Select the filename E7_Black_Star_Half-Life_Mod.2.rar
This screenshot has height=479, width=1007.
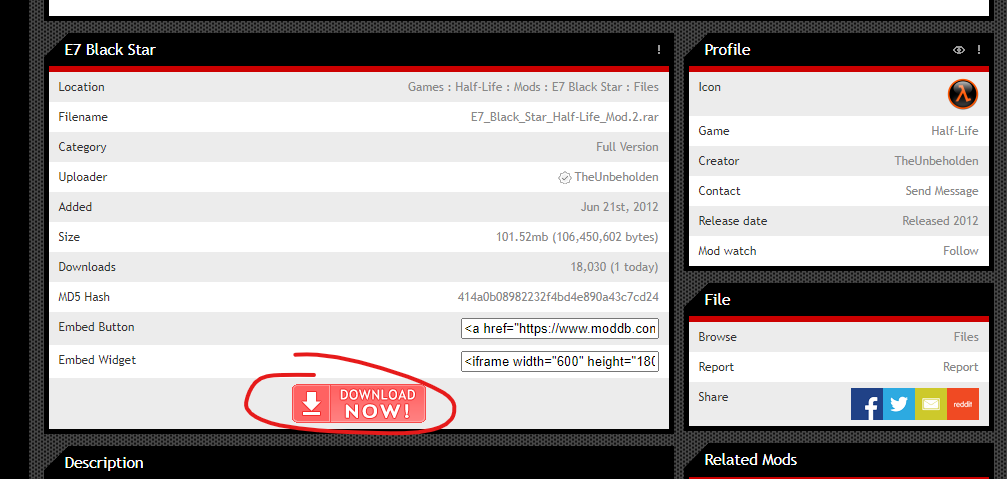565,117
